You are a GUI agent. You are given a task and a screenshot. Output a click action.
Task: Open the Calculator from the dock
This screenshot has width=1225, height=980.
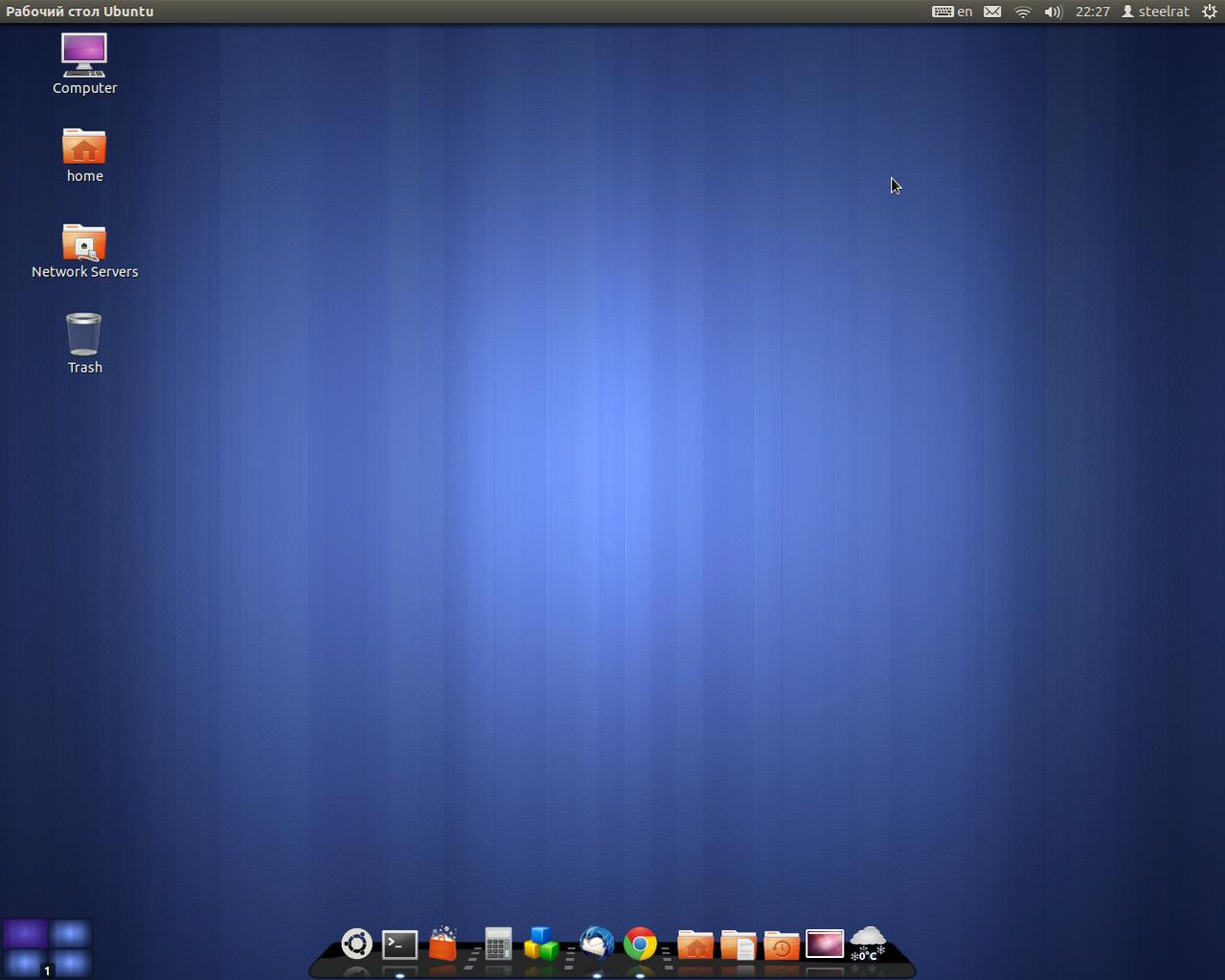[497, 945]
